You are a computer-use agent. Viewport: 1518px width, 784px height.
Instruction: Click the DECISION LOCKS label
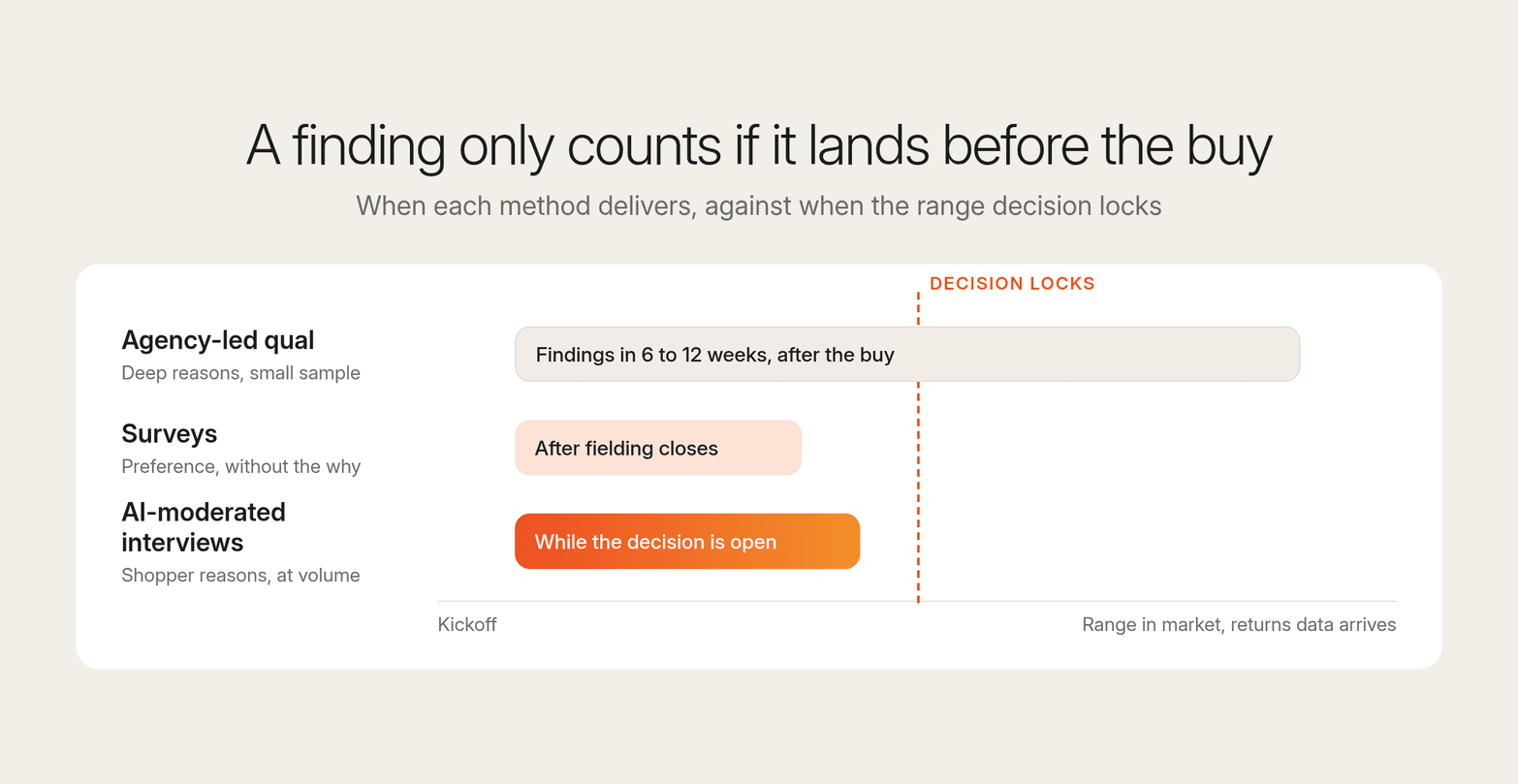[1012, 284]
